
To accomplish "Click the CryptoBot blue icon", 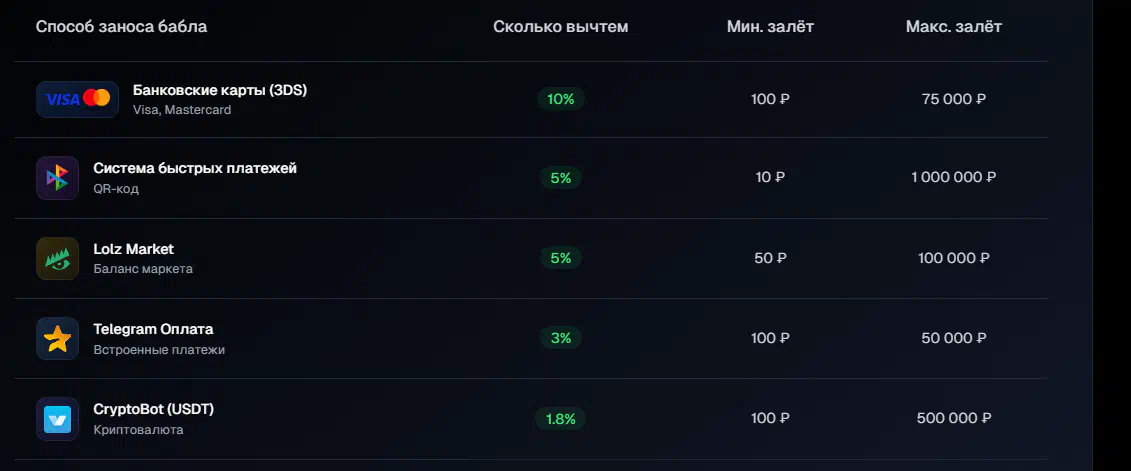I will 57,419.
